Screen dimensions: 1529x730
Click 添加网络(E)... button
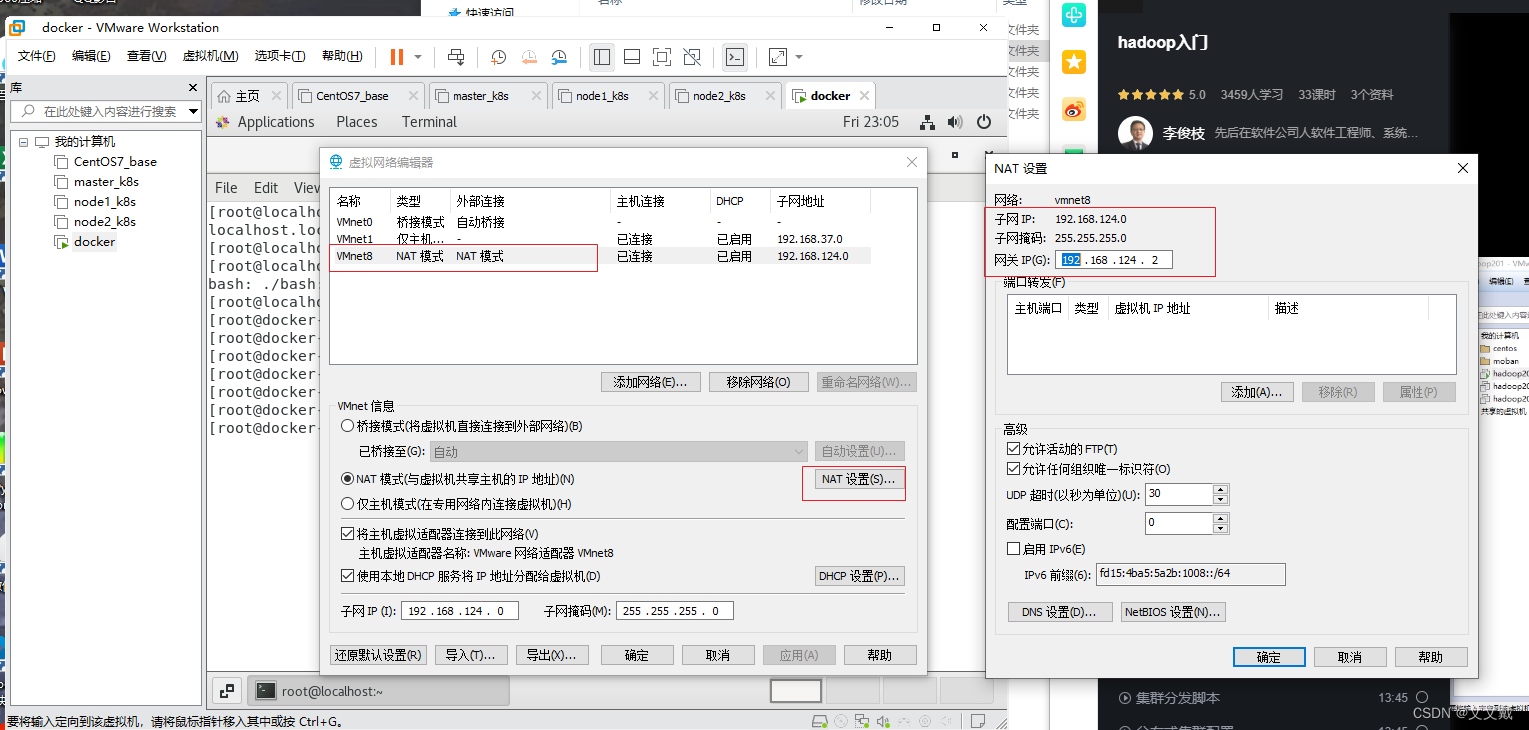tap(650, 382)
